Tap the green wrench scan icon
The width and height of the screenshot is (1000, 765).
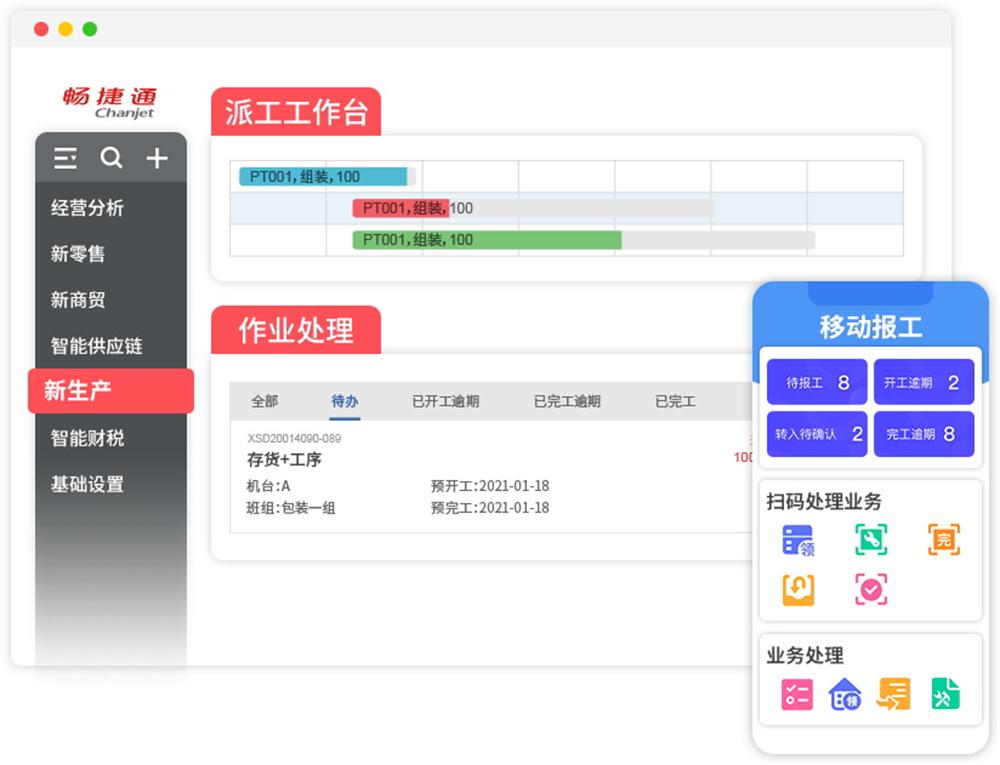(871, 540)
